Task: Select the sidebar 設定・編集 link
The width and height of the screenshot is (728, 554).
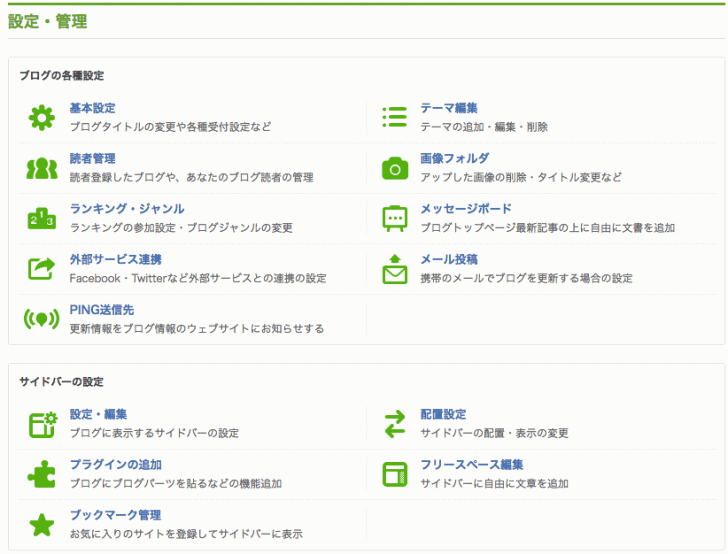Action: [98, 414]
